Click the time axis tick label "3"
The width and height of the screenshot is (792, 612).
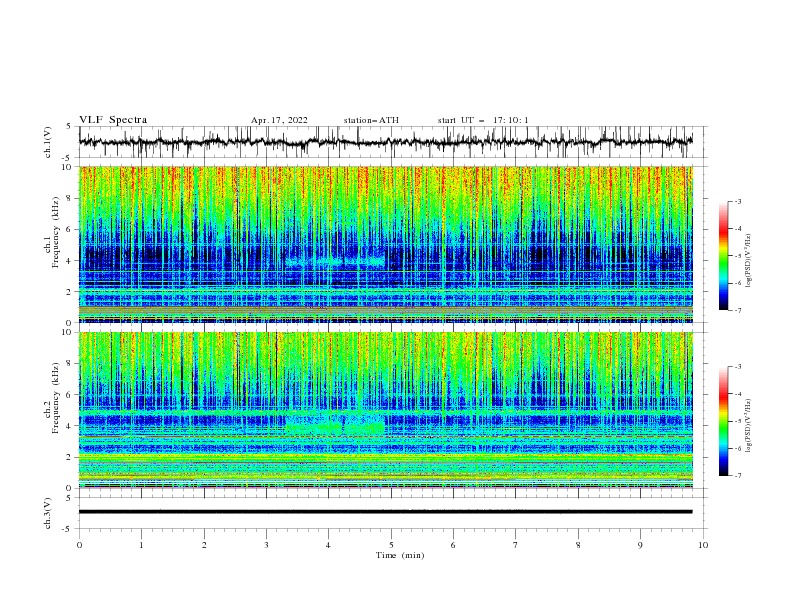click(266, 545)
